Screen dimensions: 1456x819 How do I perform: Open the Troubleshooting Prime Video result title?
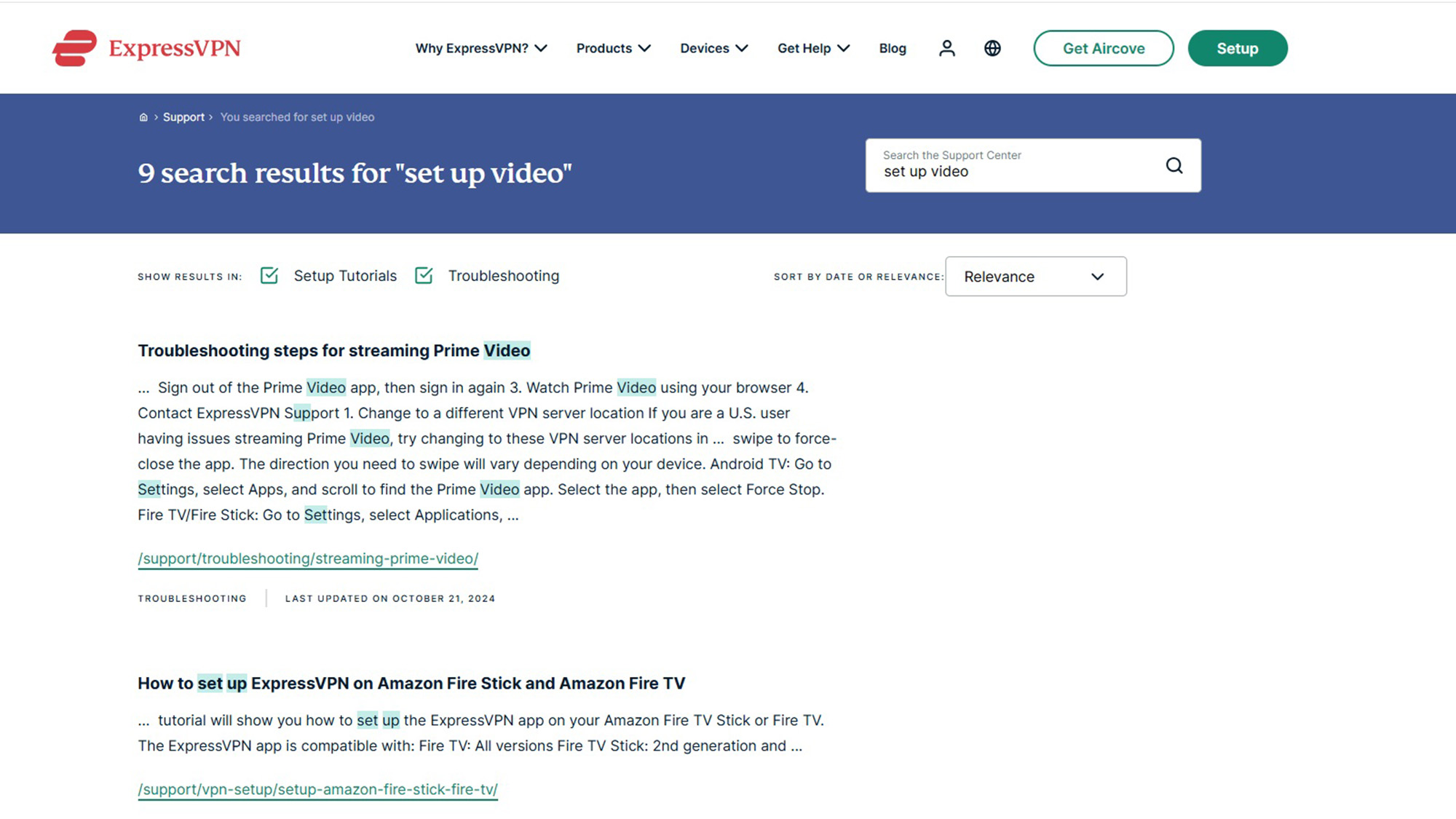point(333,351)
